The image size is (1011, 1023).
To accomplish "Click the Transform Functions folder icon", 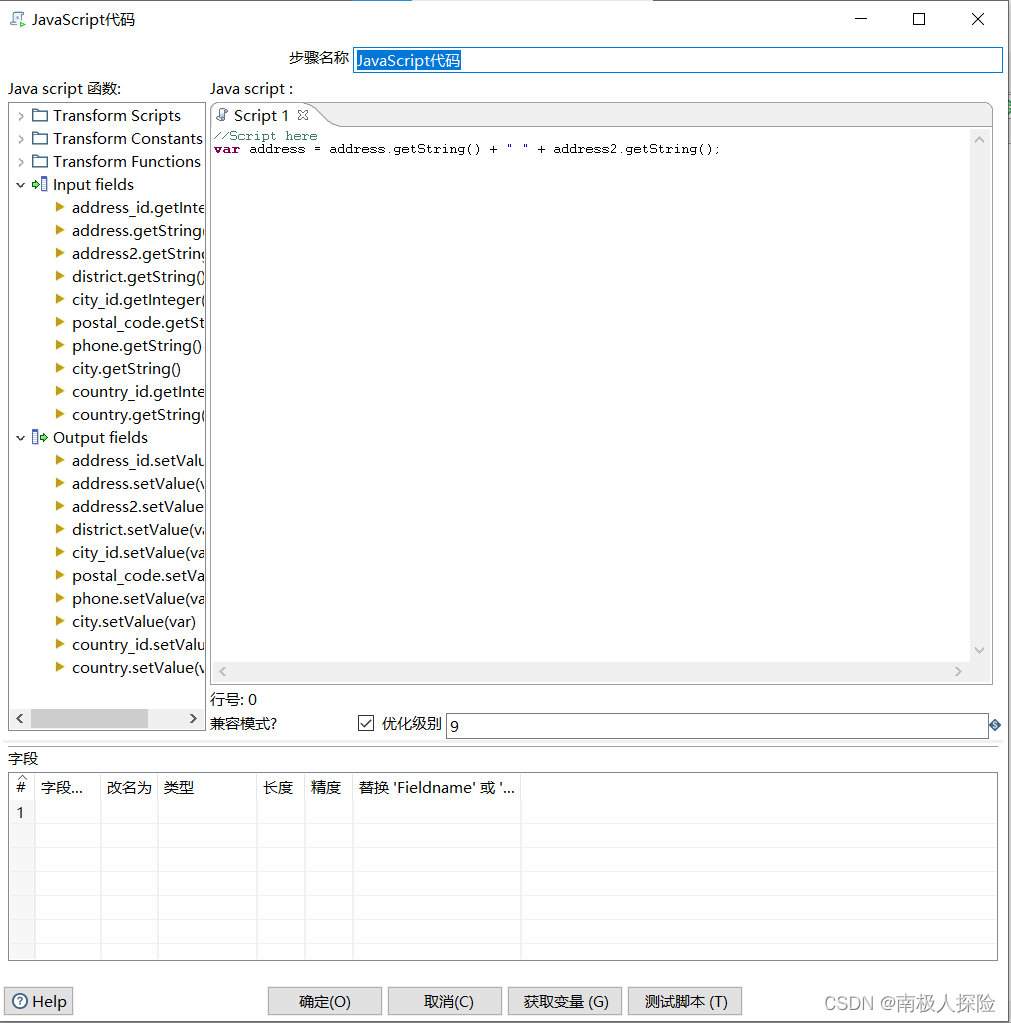I will (40, 161).
